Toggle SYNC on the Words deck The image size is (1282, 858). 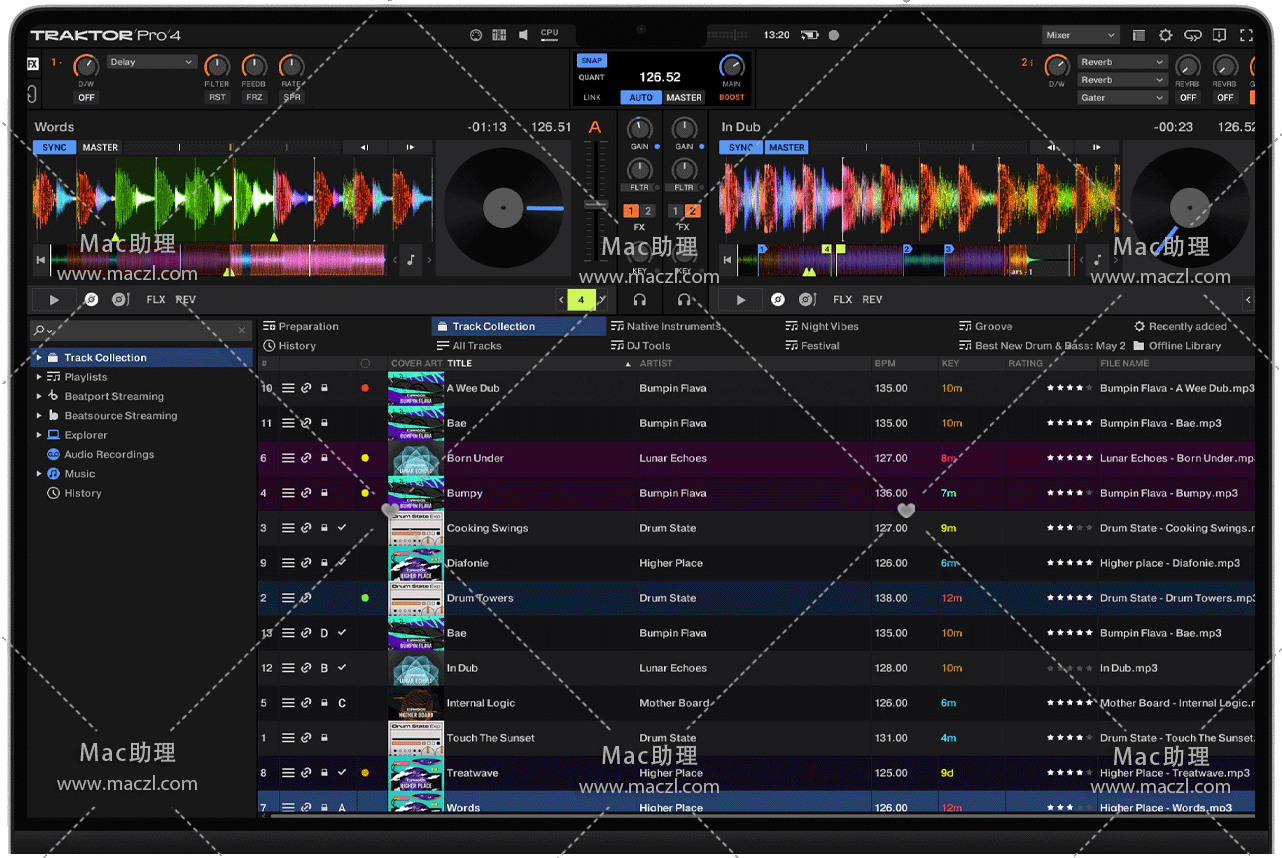click(x=54, y=147)
